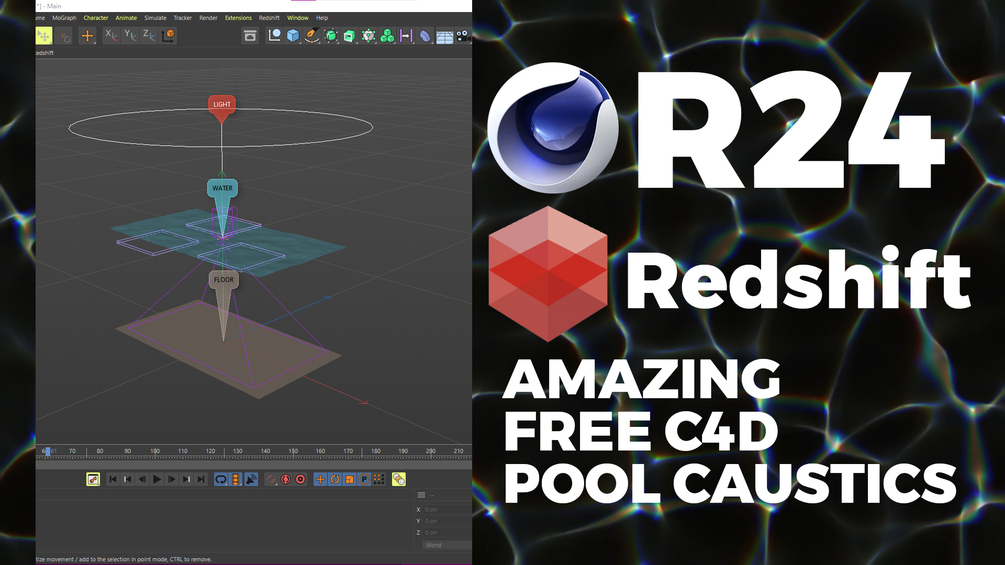Open the Animate menu
This screenshot has width=1005, height=565.
point(126,18)
